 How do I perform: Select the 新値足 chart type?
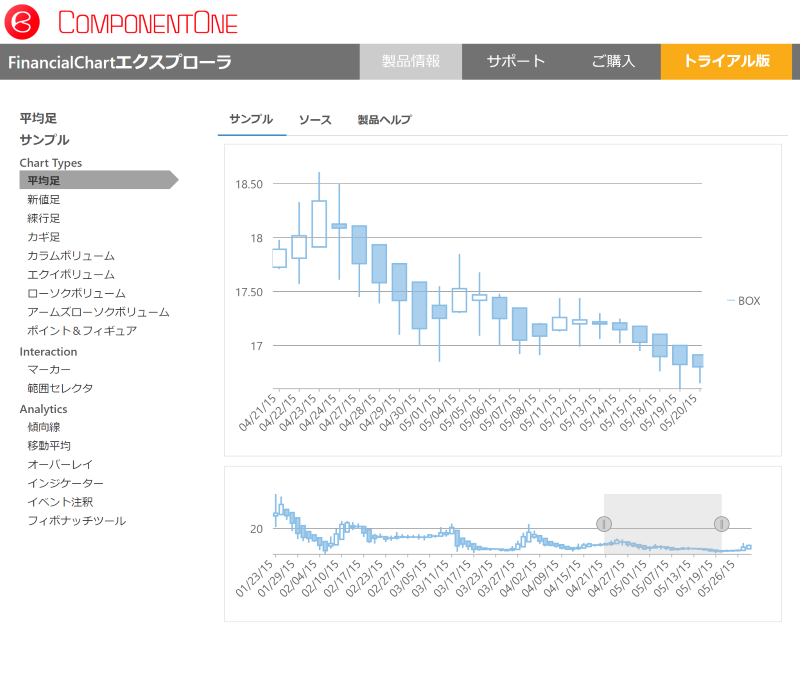(44, 200)
